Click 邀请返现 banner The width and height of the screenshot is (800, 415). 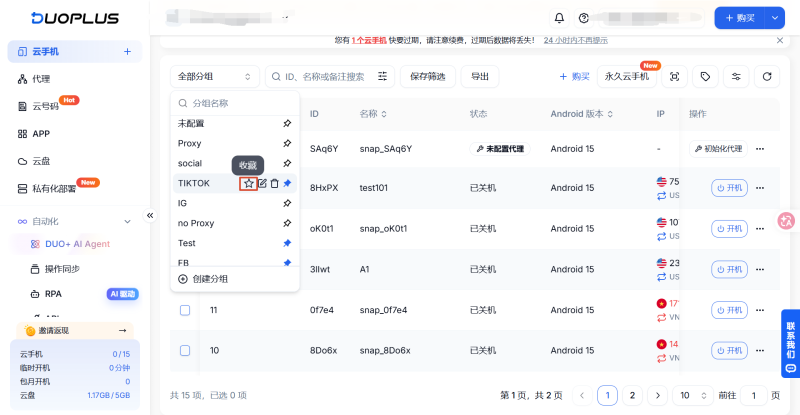coord(75,331)
